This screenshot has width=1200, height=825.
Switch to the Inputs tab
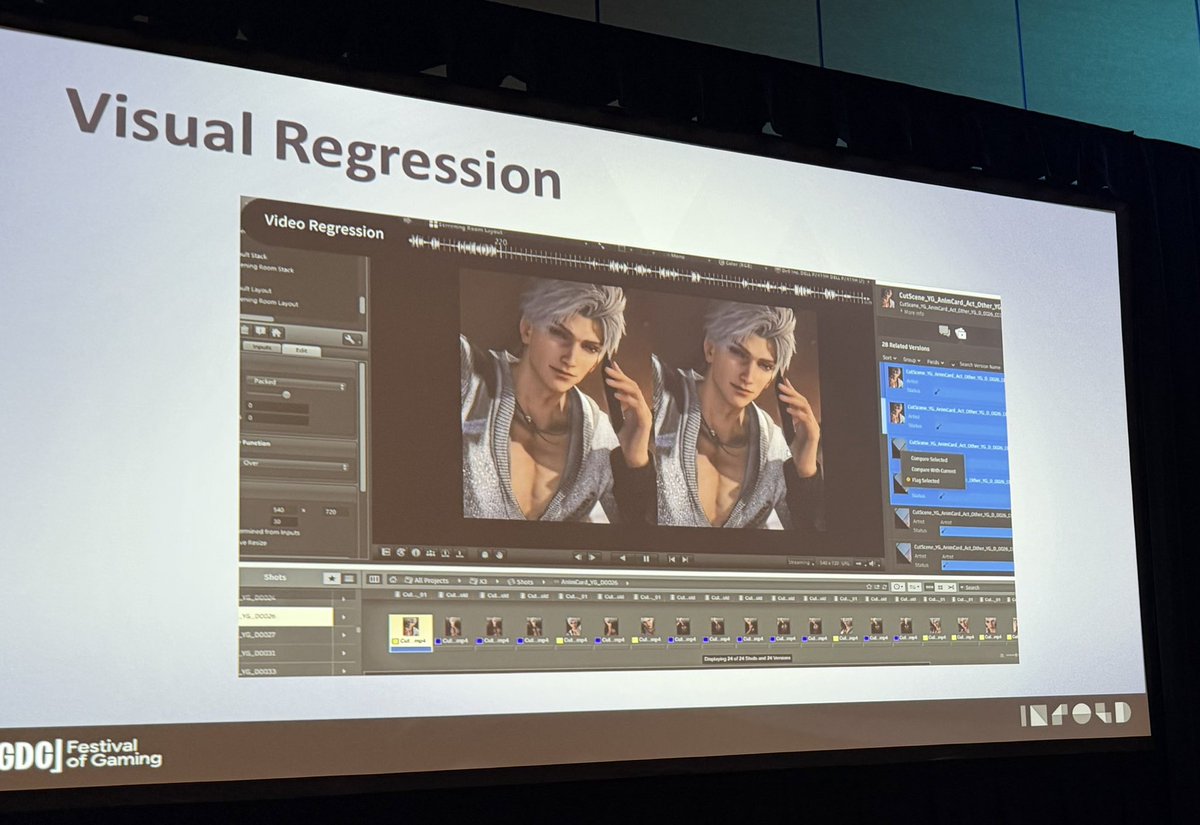262,347
